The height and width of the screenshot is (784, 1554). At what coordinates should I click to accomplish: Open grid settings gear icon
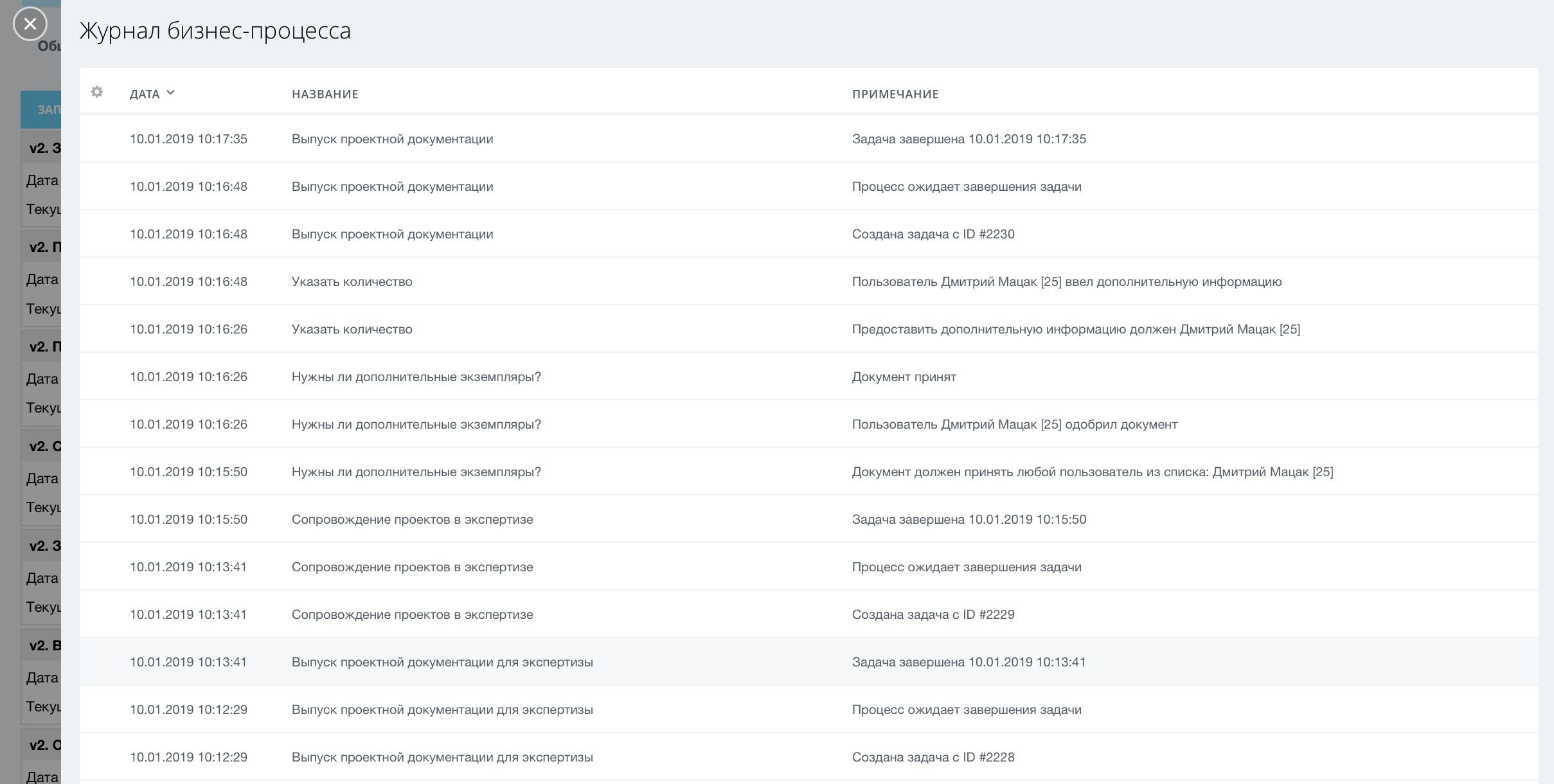tap(97, 92)
